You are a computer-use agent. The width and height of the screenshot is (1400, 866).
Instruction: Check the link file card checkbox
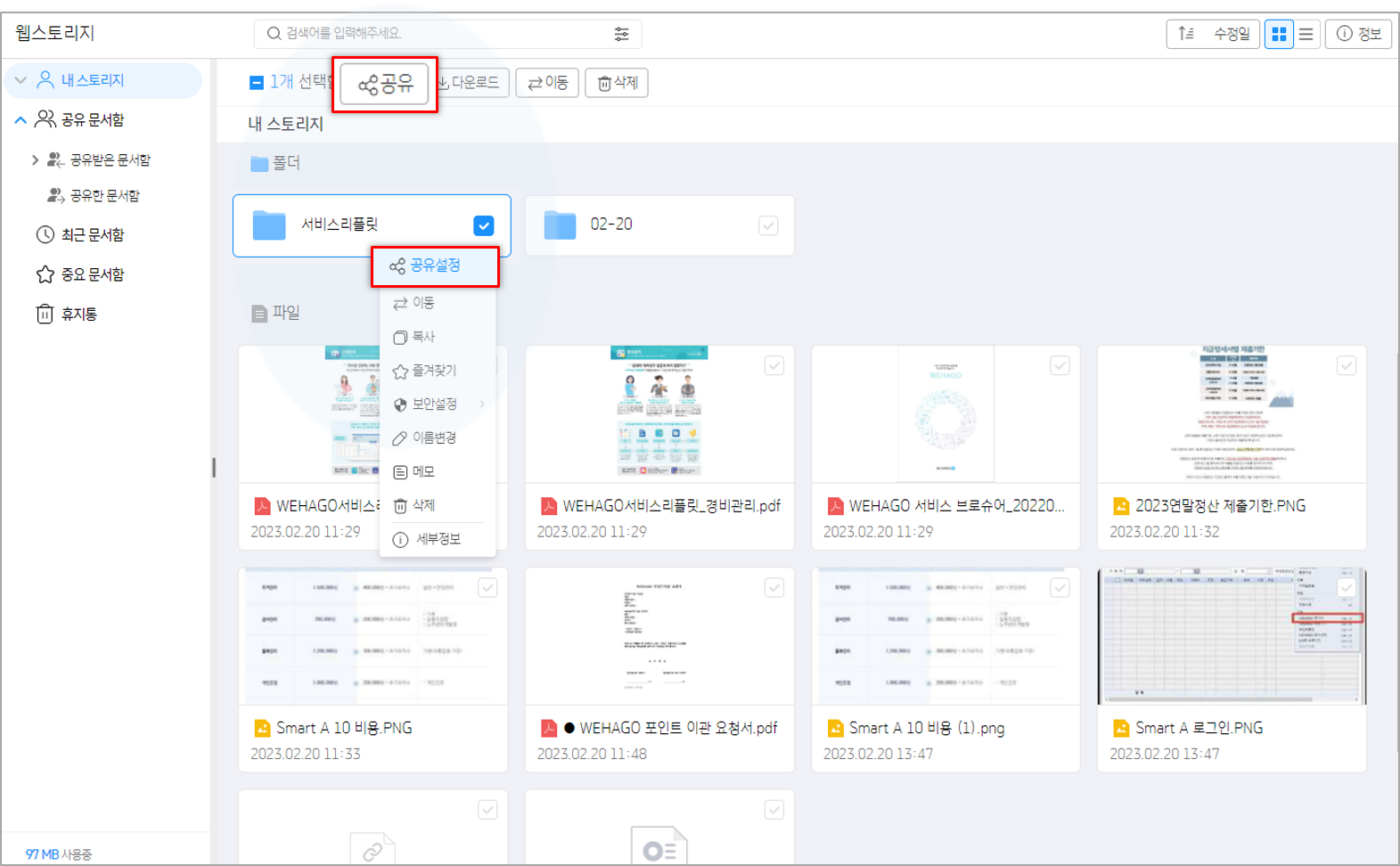[x=487, y=809]
